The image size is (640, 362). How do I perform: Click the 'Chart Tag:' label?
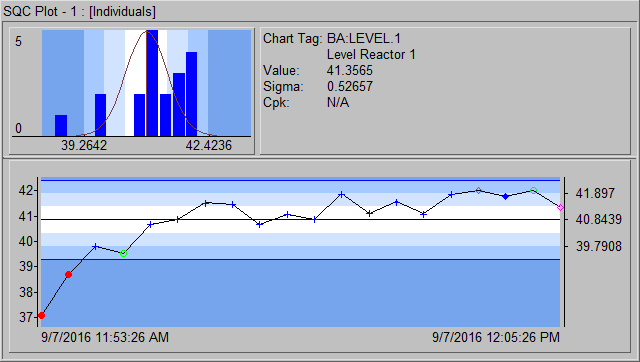pos(293,38)
